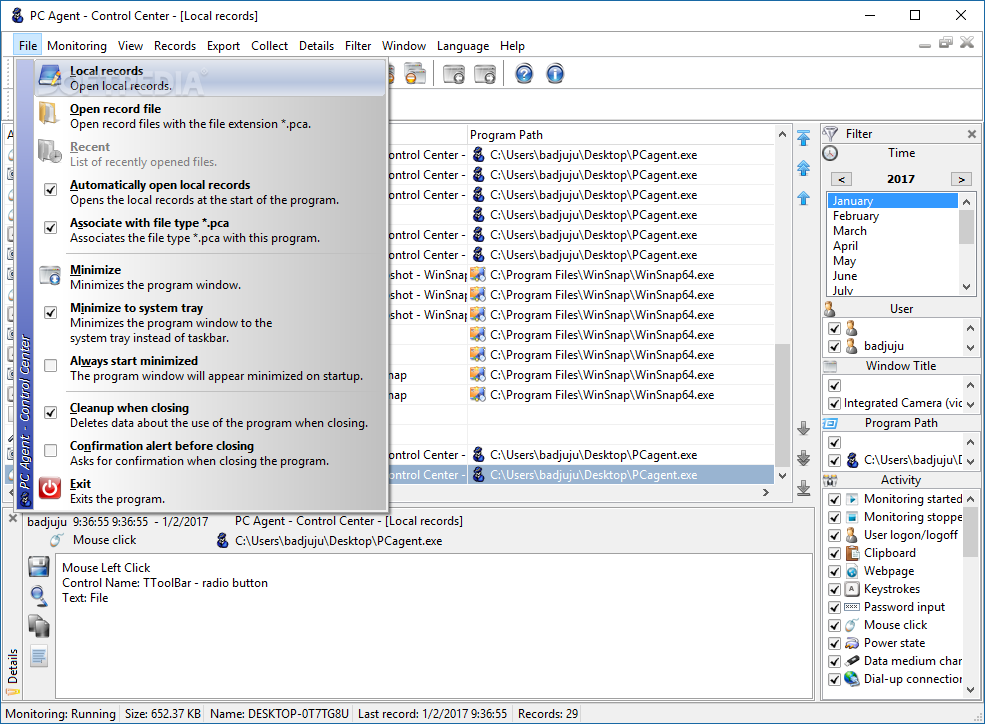Viewport: 985px width, 724px height.
Task: Close the Details pane with its X
Action: (12, 518)
